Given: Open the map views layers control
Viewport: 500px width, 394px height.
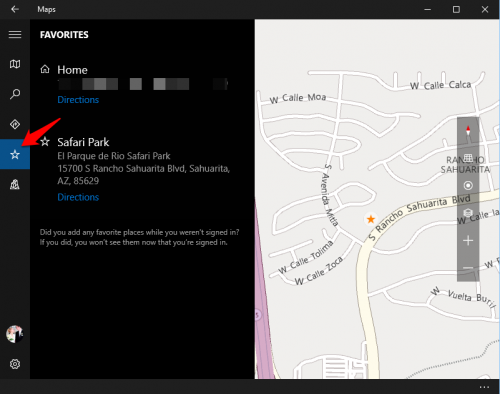Looking at the screenshot, I should (x=468, y=213).
